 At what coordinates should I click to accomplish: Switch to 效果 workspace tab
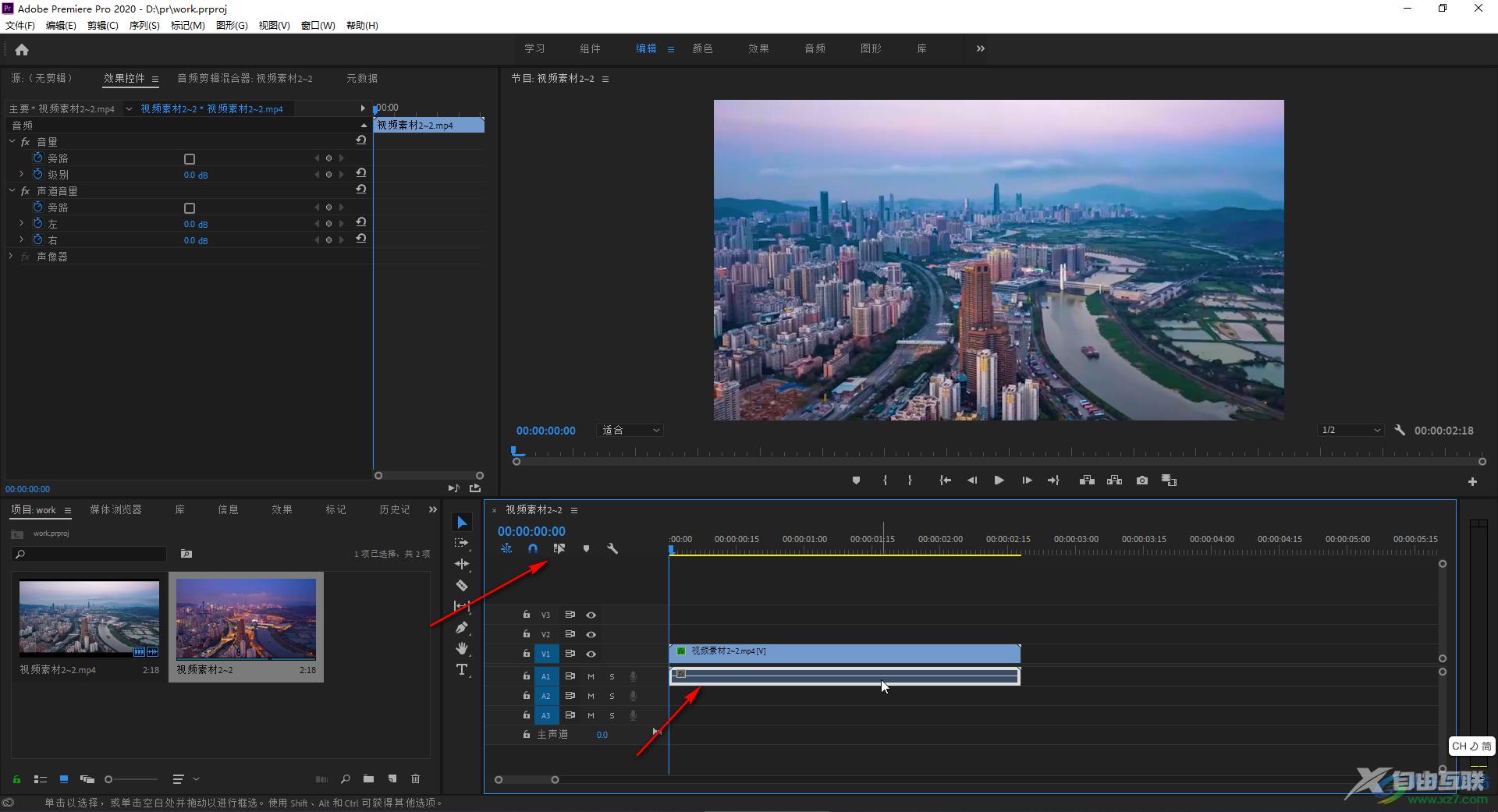[x=758, y=48]
